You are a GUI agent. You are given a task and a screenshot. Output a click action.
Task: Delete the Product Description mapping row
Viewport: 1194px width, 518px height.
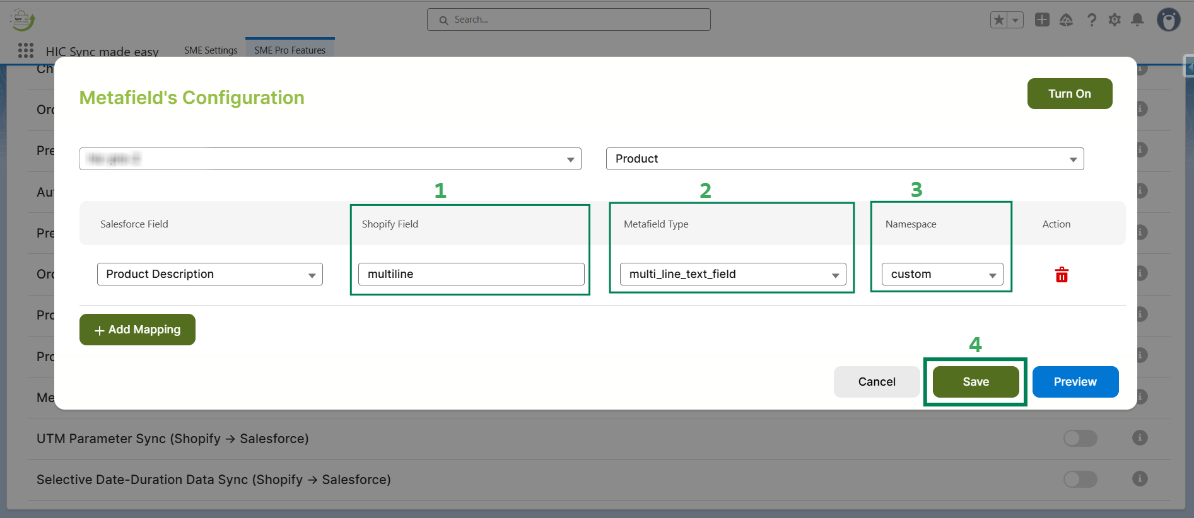(x=1061, y=275)
